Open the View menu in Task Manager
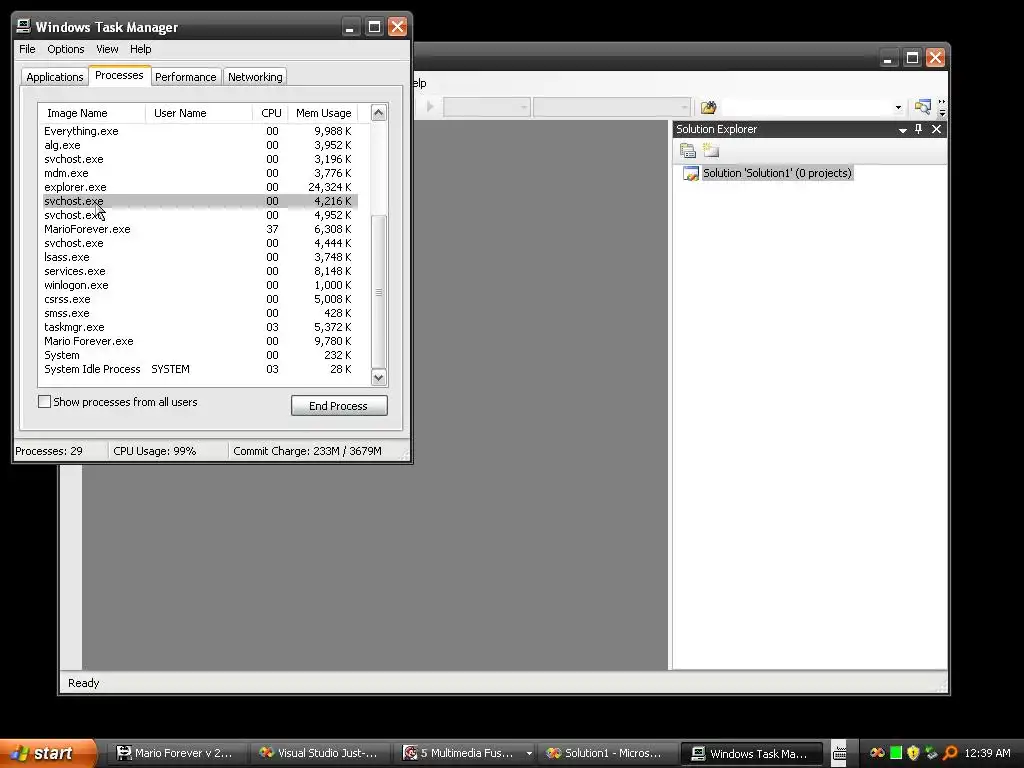 click(x=107, y=49)
